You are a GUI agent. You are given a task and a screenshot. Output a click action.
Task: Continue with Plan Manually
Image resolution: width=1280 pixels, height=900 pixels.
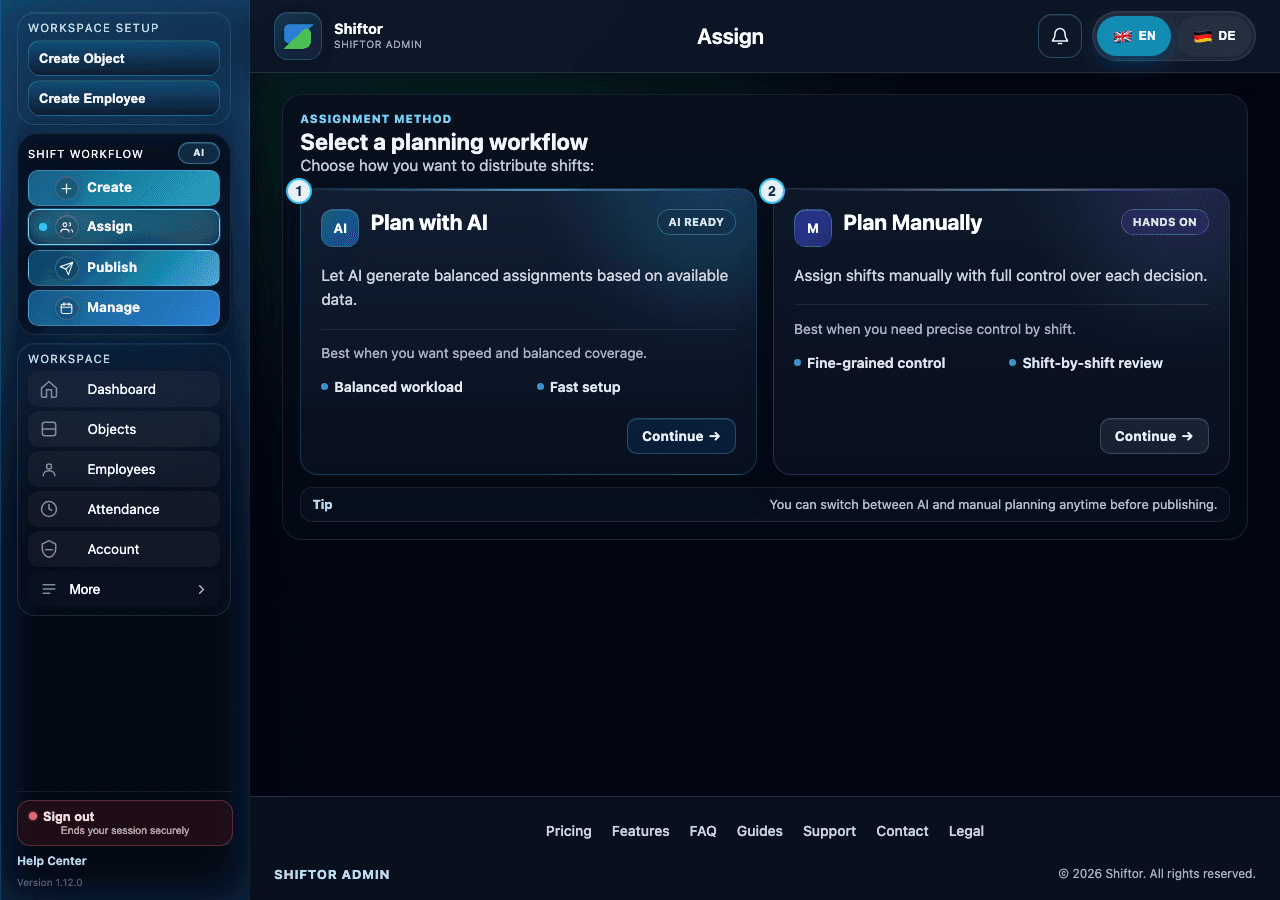pos(1154,436)
